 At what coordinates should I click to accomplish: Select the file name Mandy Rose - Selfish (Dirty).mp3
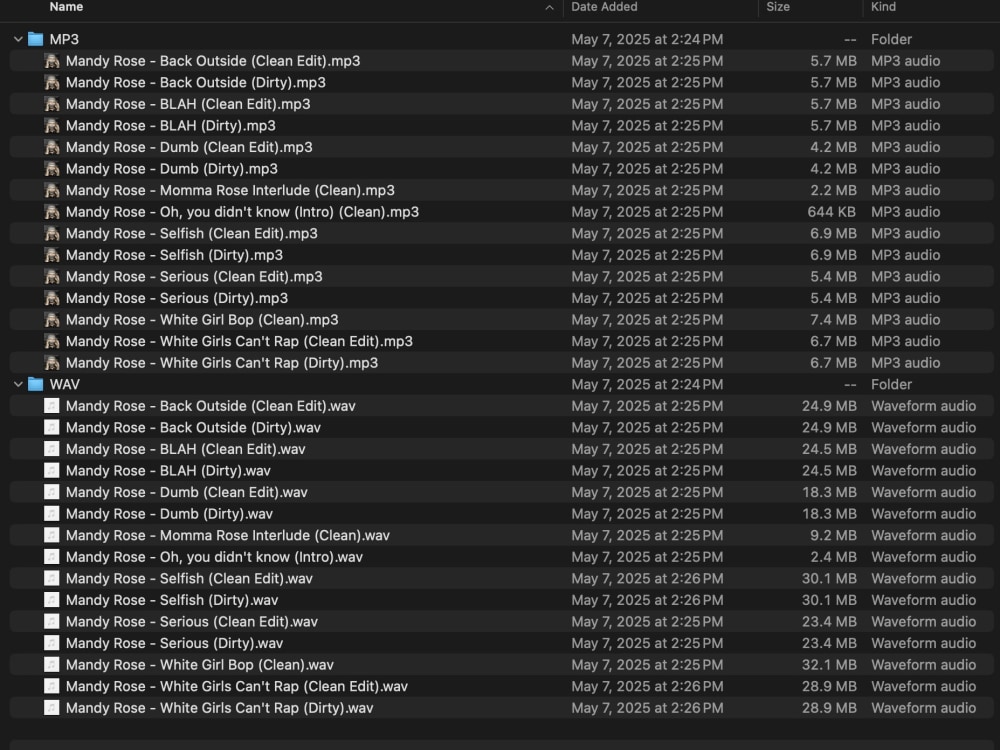(174, 255)
